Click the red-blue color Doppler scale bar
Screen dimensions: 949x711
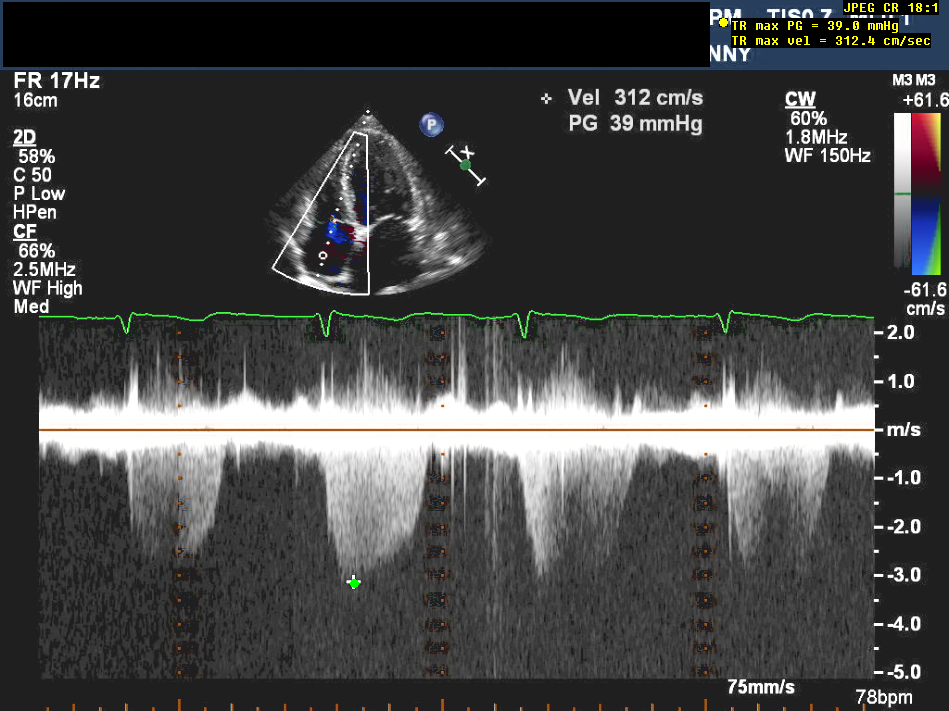click(x=927, y=193)
